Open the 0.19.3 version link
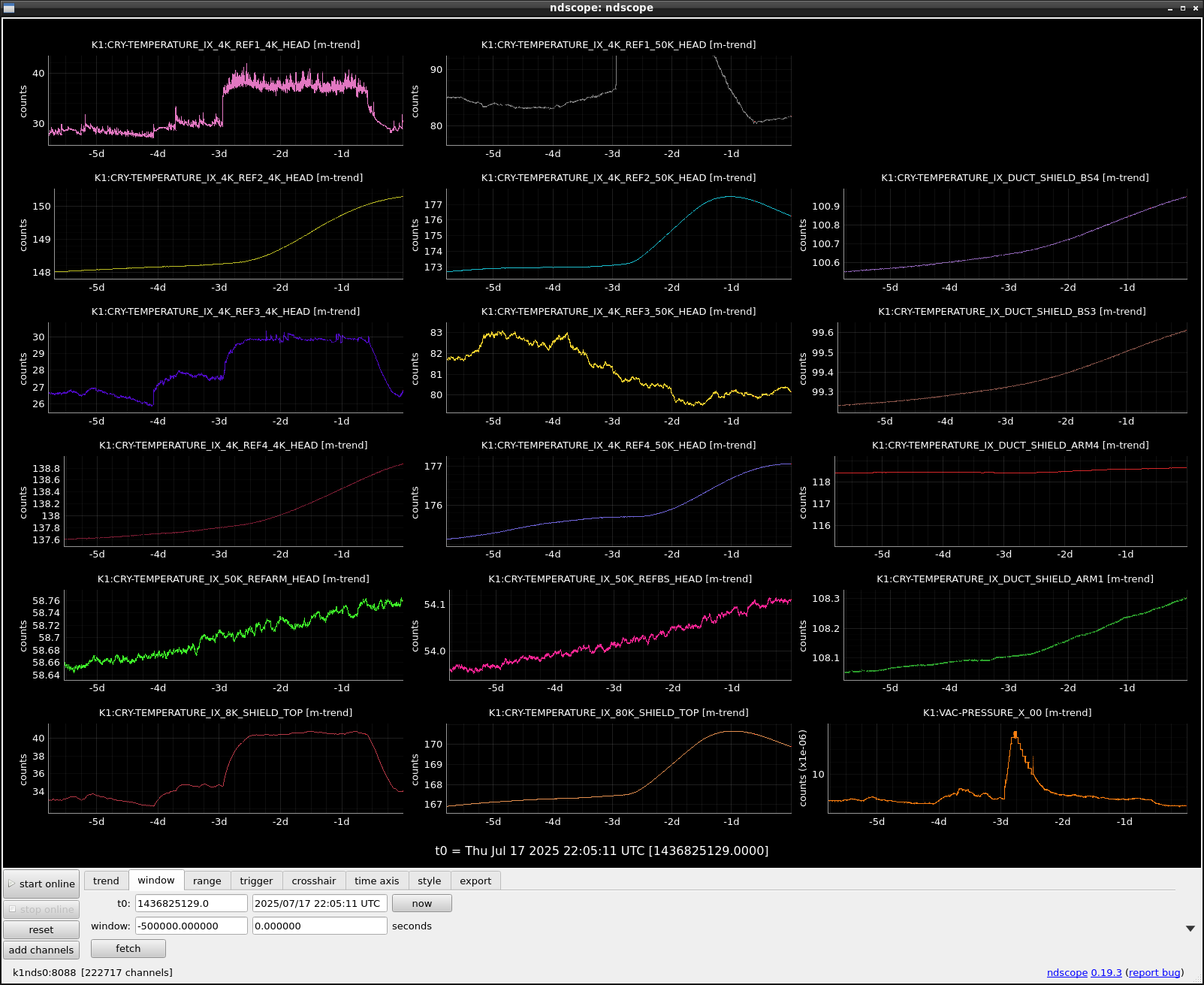1204x985 pixels. [1106, 972]
